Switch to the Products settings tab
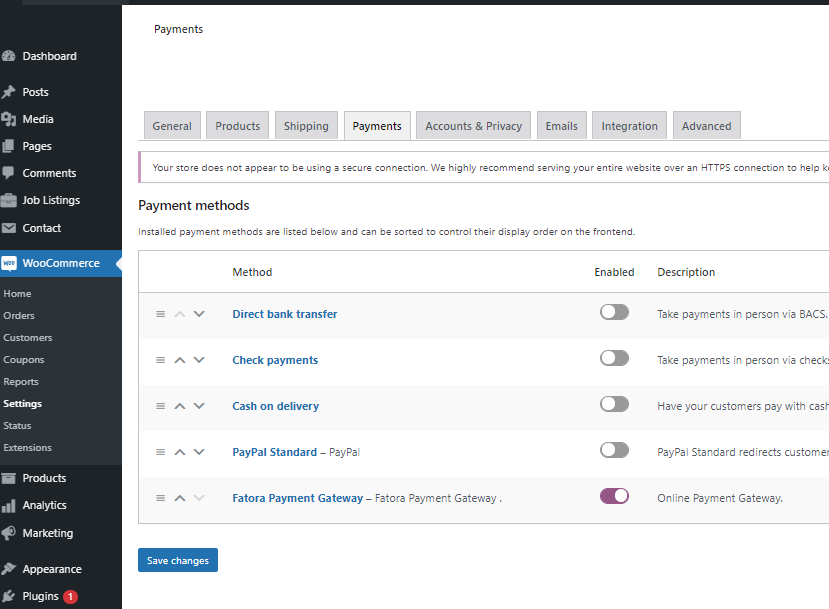Image resolution: width=829 pixels, height=609 pixels. click(x=237, y=126)
